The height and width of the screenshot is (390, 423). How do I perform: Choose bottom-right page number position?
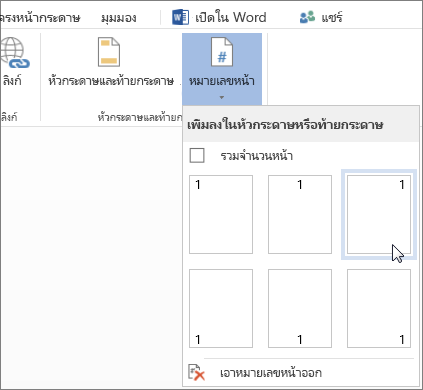point(379,308)
